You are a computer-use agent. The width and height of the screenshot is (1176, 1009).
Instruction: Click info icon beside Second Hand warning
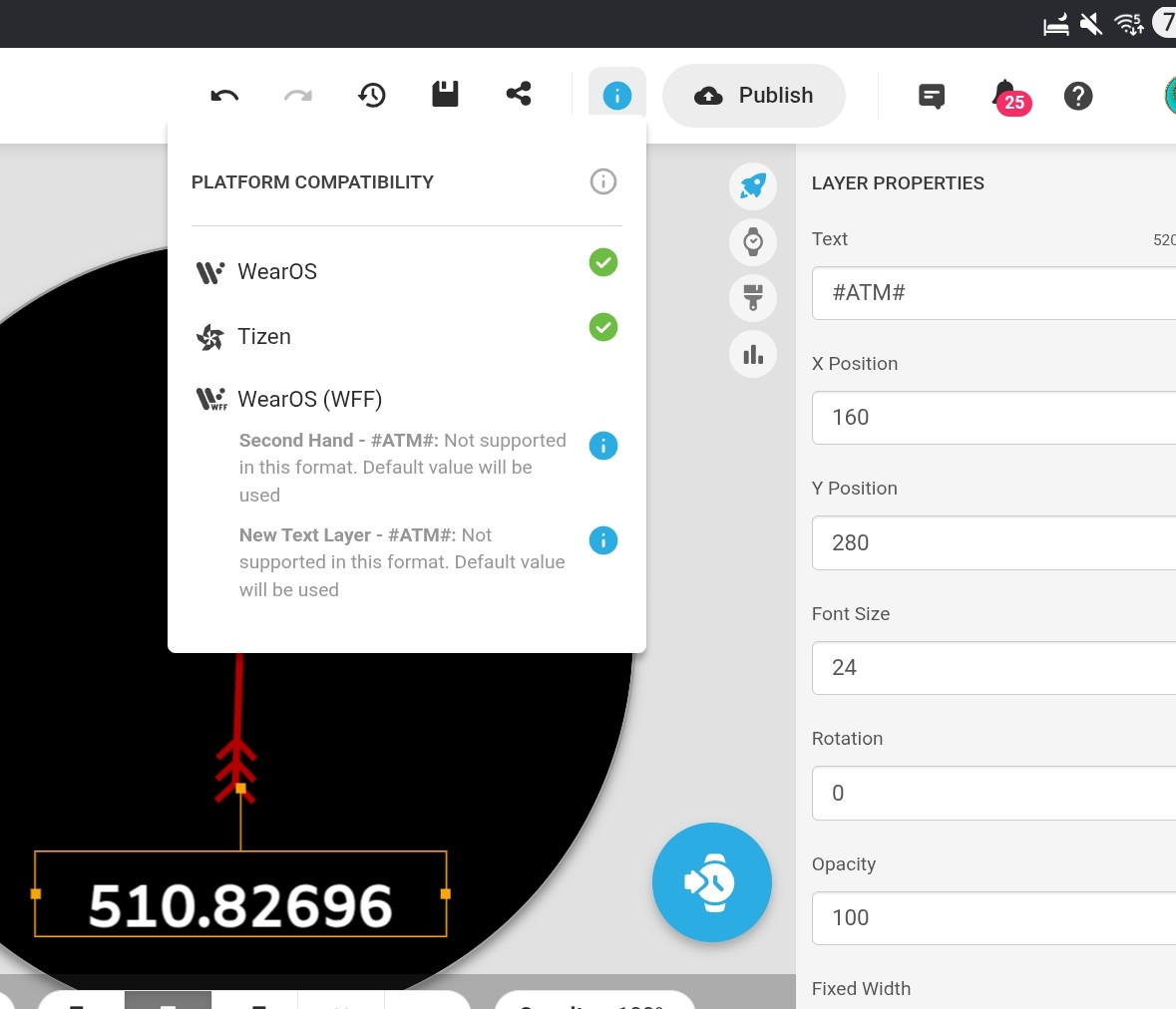pyautogui.click(x=603, y=446)
